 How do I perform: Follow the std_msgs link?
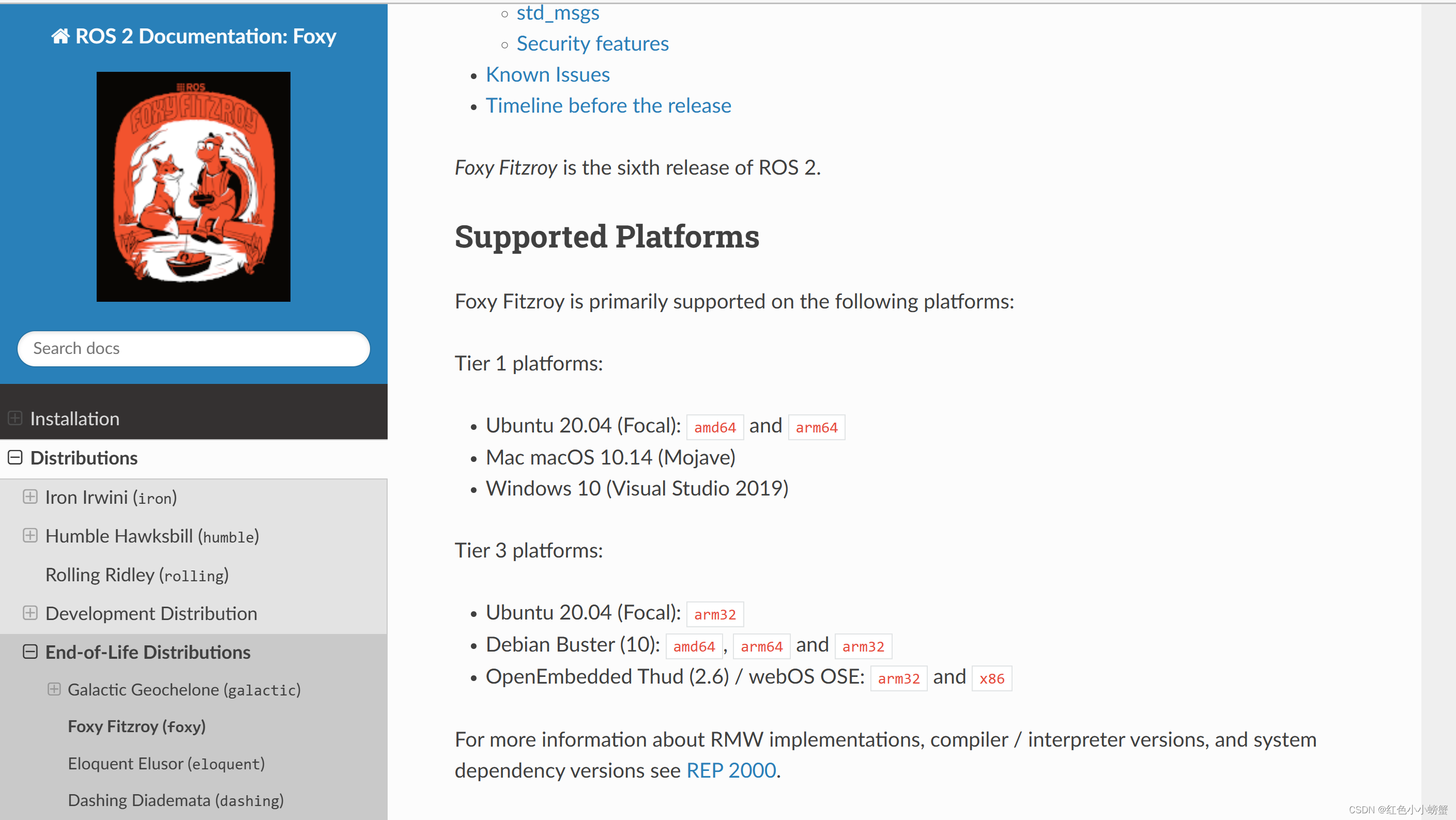[x=558, y=12]
